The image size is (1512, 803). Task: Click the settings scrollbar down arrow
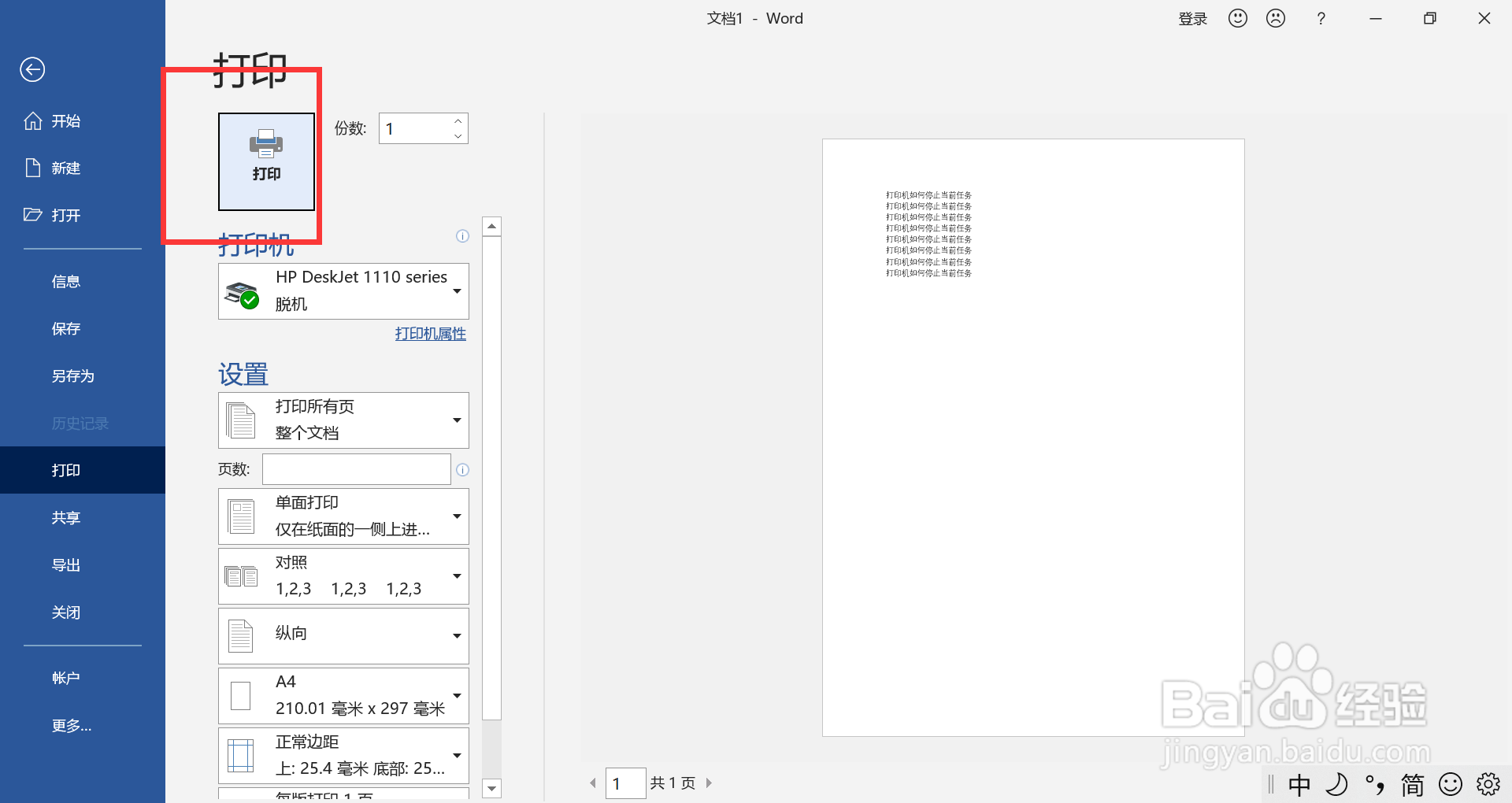(x=492, y=788)
